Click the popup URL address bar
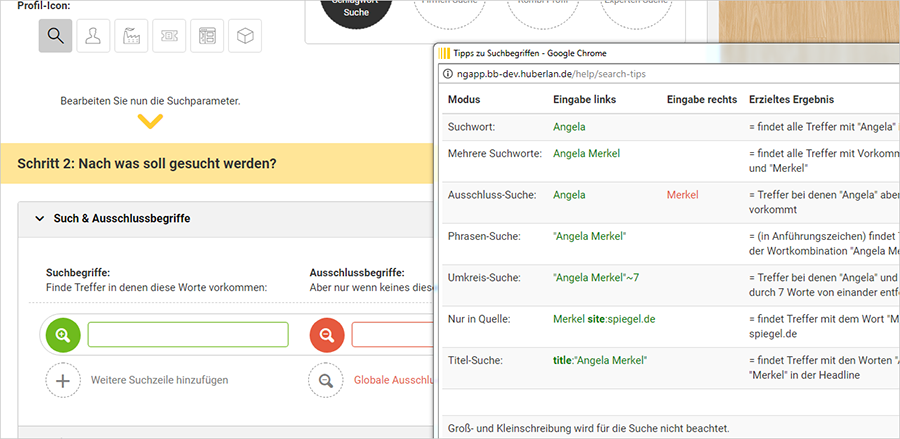 [x=560, y=74]
